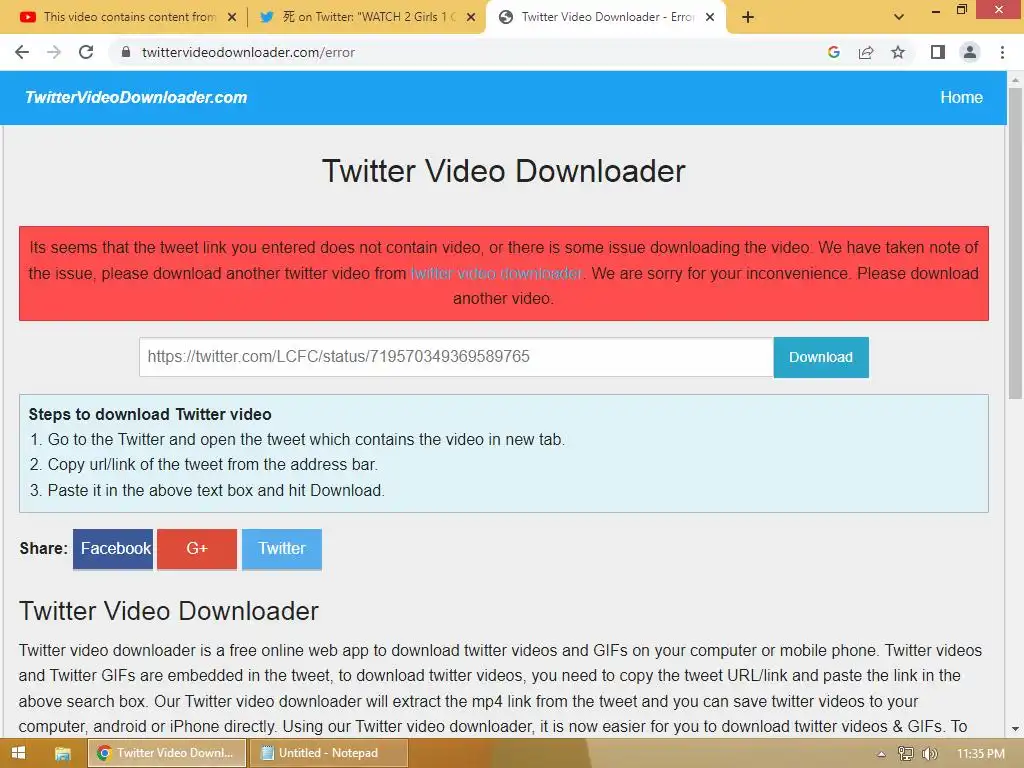The image size is (1024, 768).
Task: Select Twitter Video Downloader Error tab
Action: point(606,17)
